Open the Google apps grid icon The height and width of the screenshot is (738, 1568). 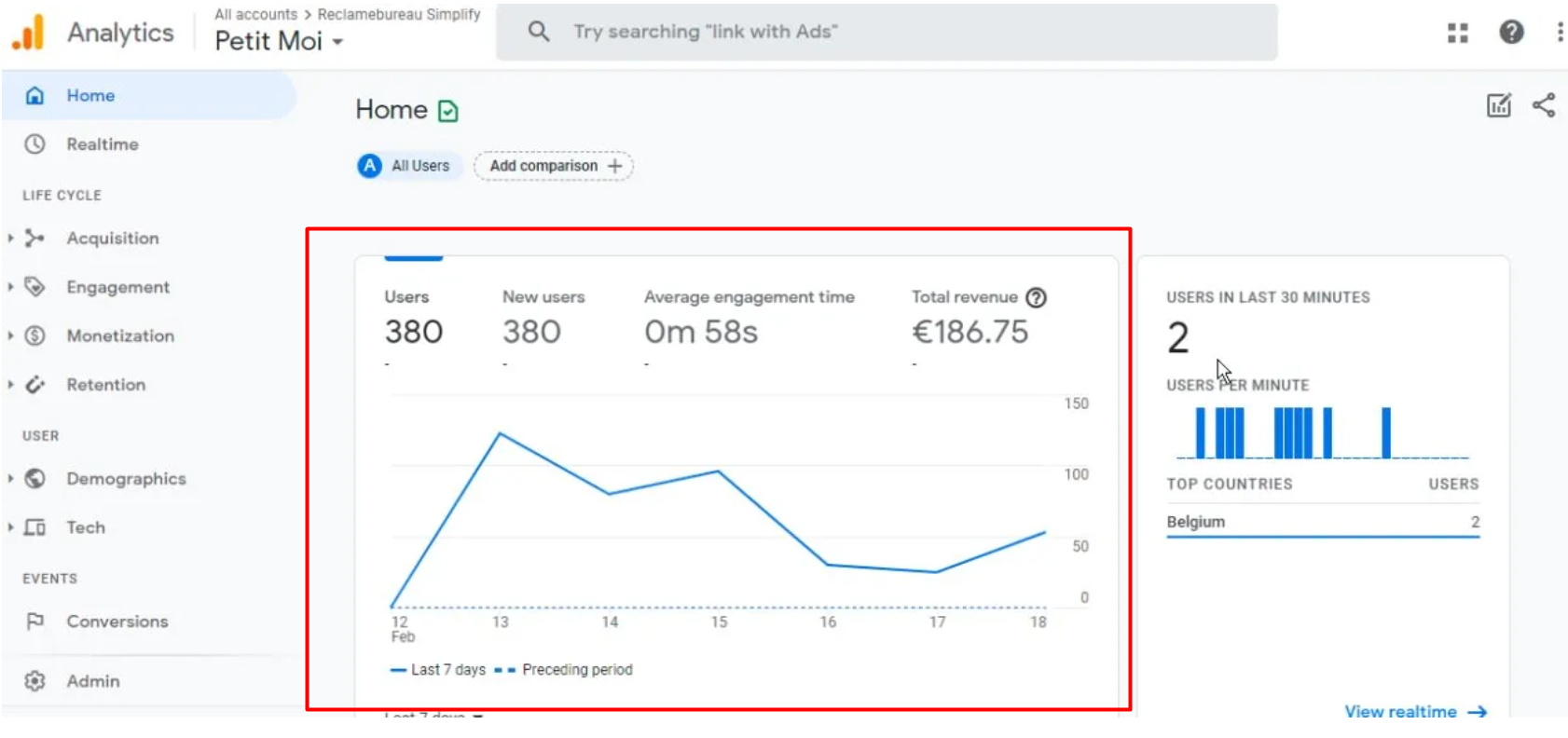[1457, 33]
